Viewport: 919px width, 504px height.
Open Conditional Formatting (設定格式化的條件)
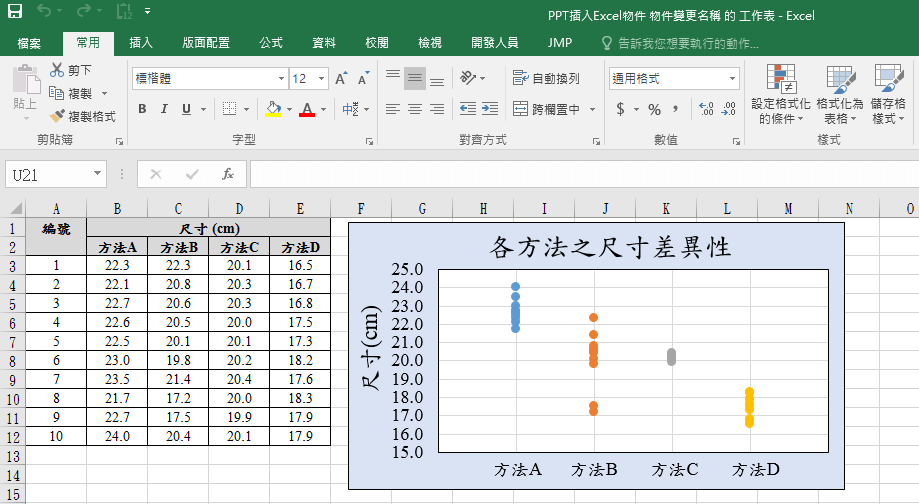click(780, 95)
